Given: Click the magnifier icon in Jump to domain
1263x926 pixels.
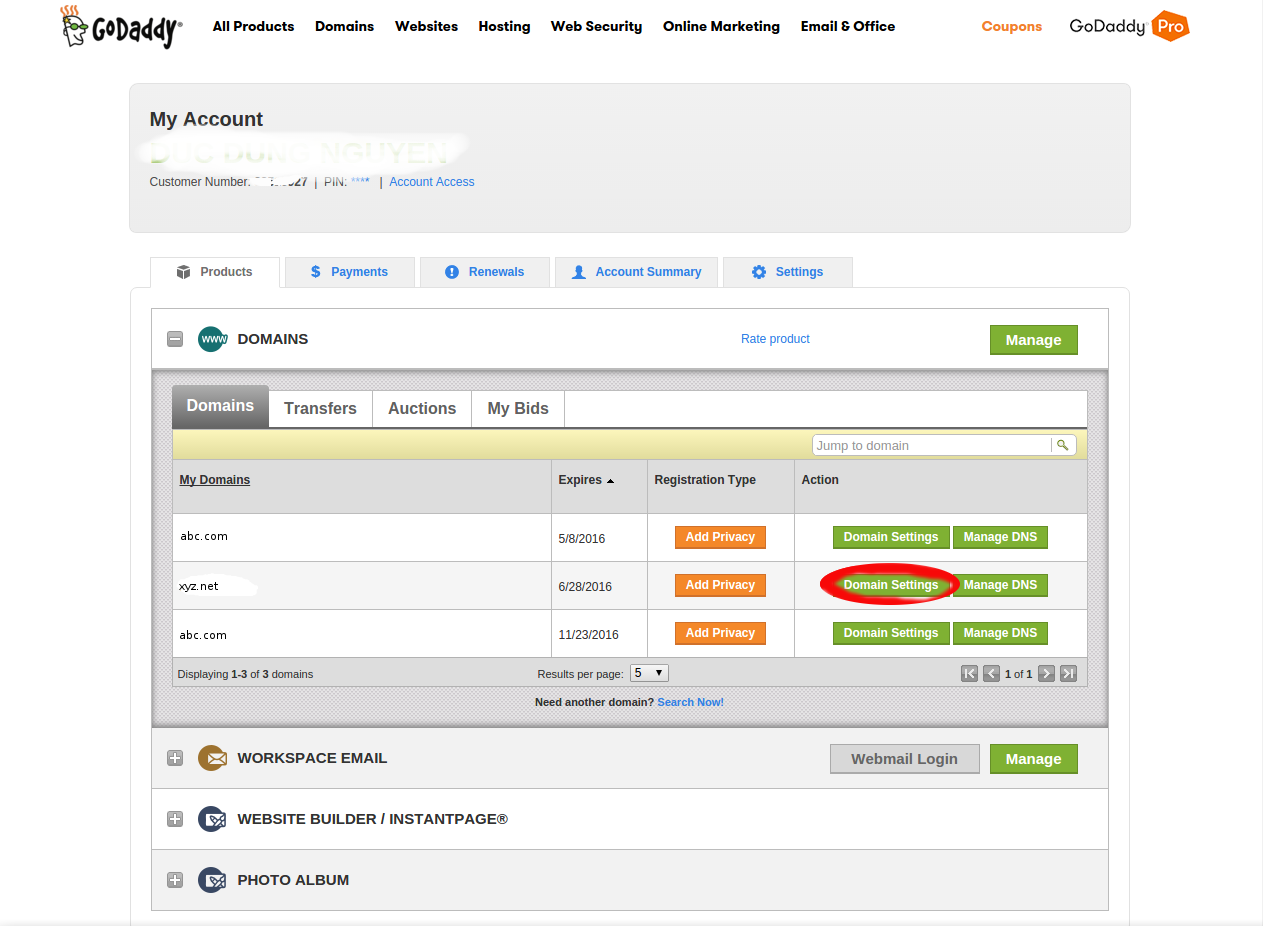Looking at the screenshot, I should 1064,445.
